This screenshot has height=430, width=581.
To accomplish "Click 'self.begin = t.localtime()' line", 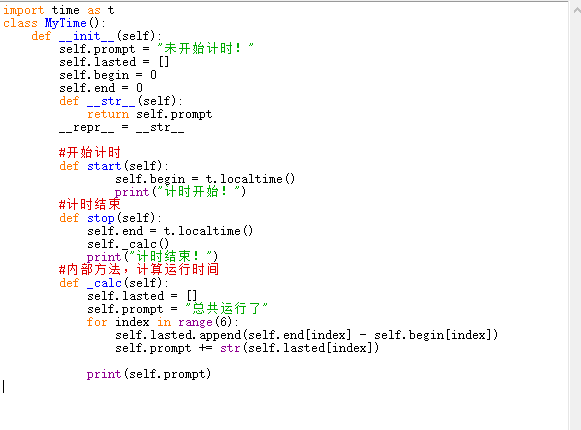I will pos(205,179).
